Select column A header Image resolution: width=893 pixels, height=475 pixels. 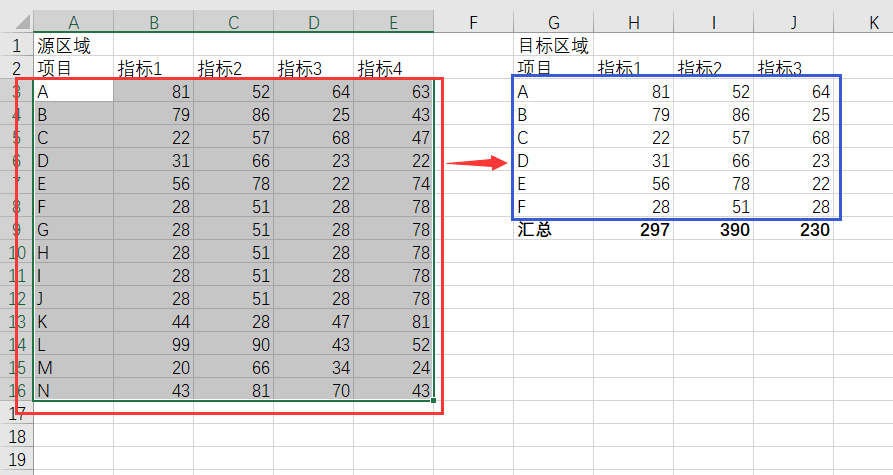tap(73, 22)
